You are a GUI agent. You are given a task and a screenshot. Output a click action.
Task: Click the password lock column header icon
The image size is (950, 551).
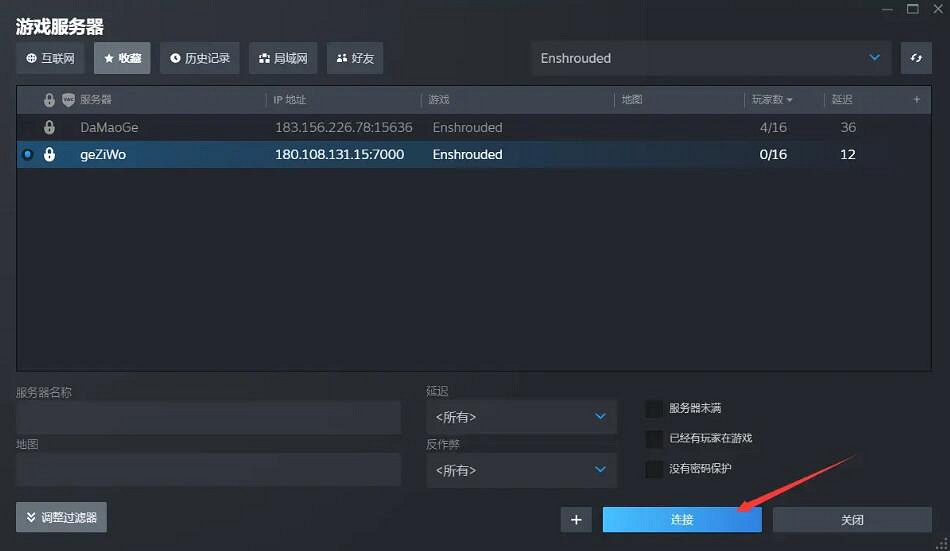coord(49,100)
